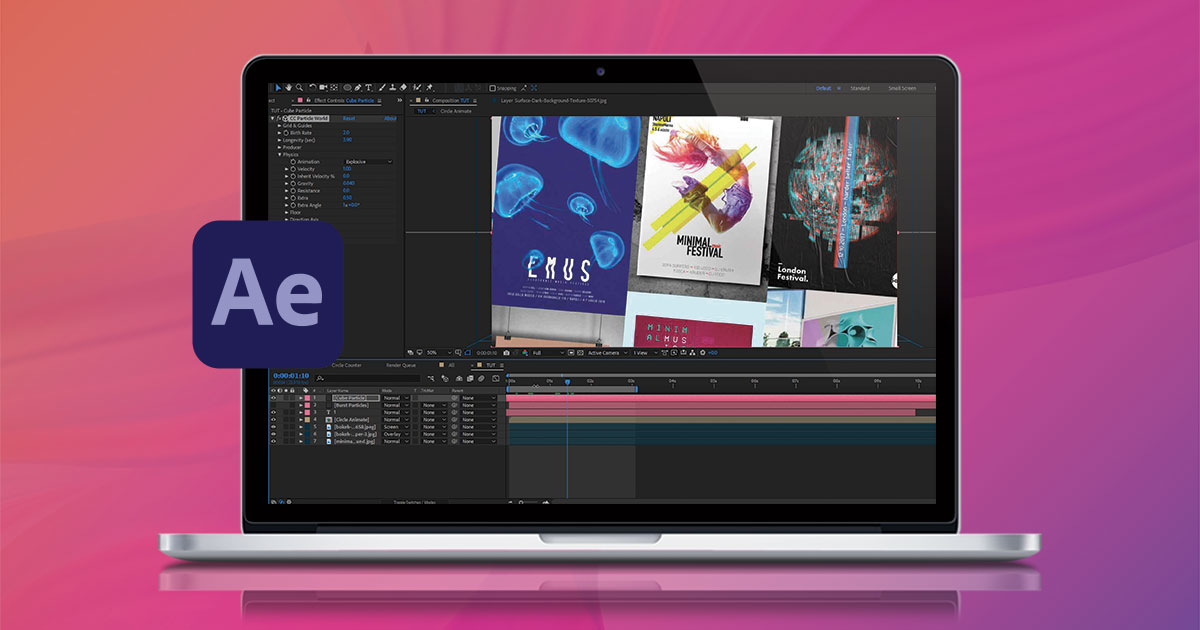Image resolution: width=1200 pixels, height=630 pixels.
Task: Click the motion blur icon in timeline
Action: tap(482, 379)
